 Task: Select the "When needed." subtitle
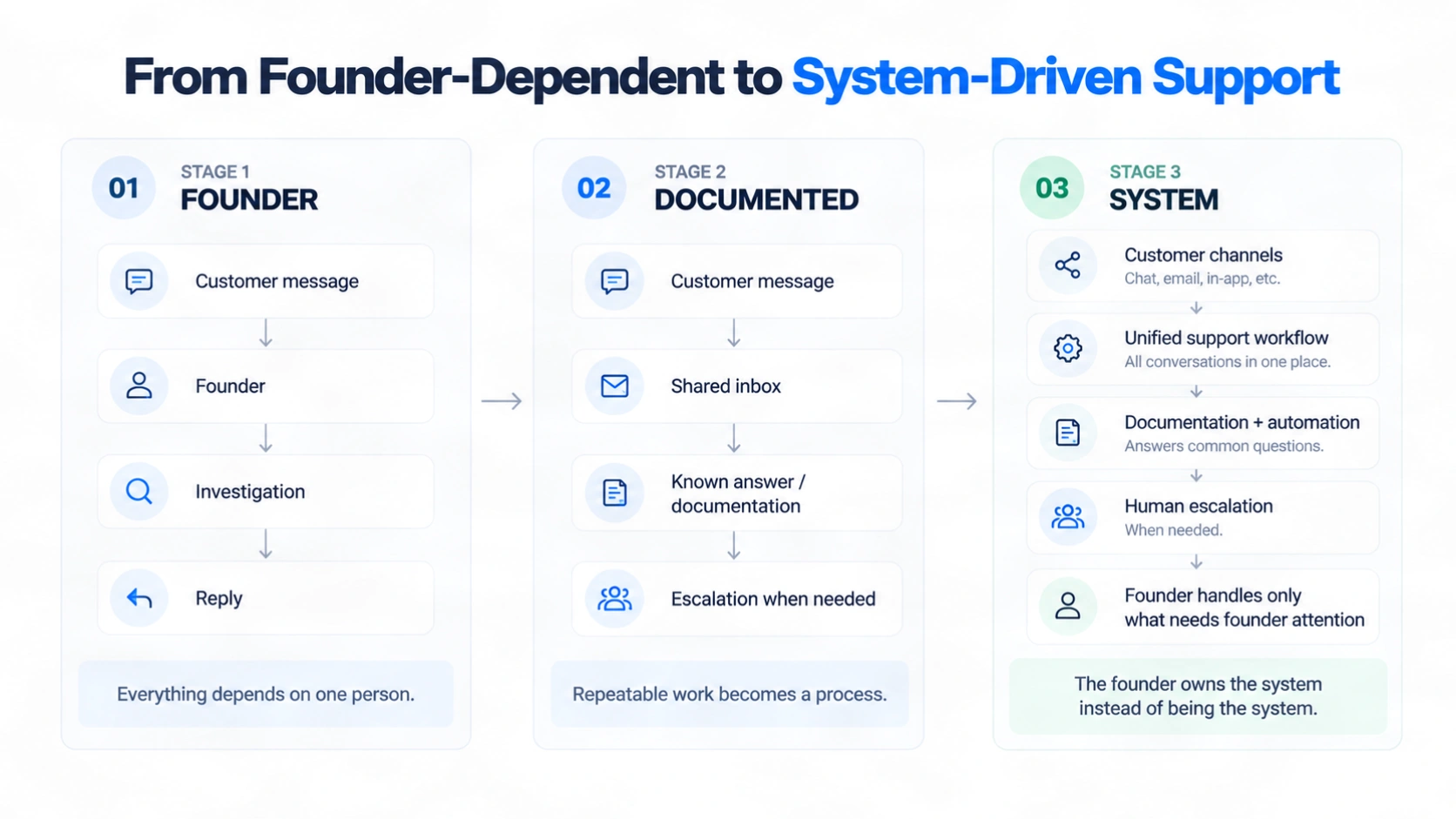tap(1173, 530)
